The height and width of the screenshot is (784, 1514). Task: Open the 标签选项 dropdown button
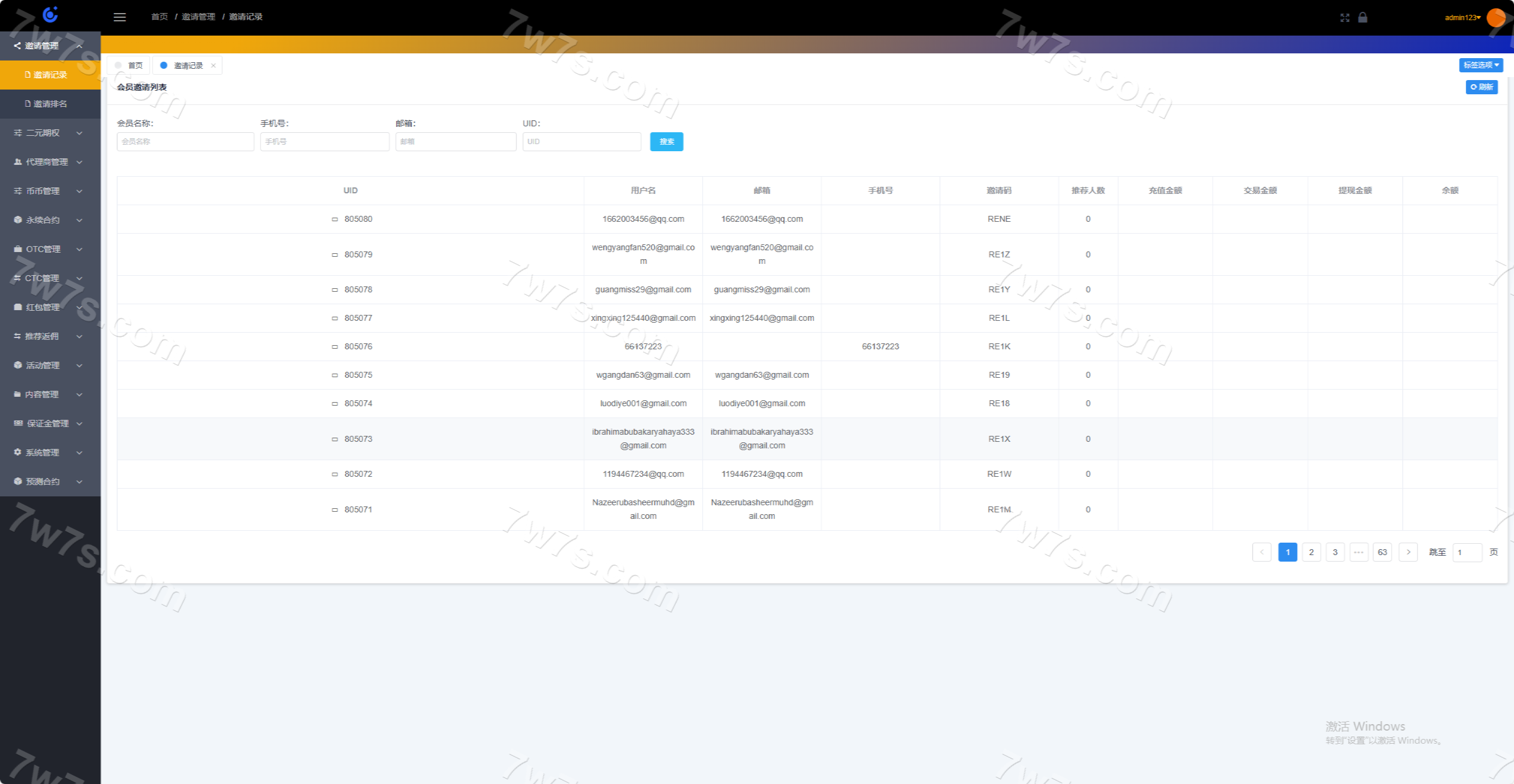[1481, 65]
